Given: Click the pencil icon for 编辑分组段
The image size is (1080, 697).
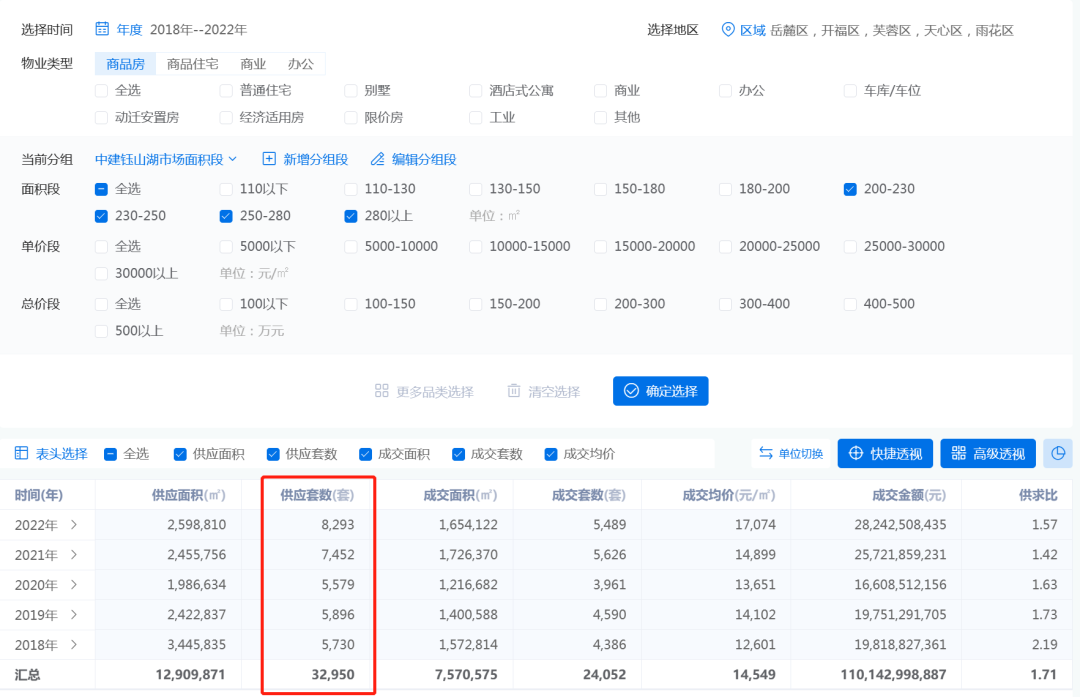Looking at the screenshot, I should tap(377, 159).
